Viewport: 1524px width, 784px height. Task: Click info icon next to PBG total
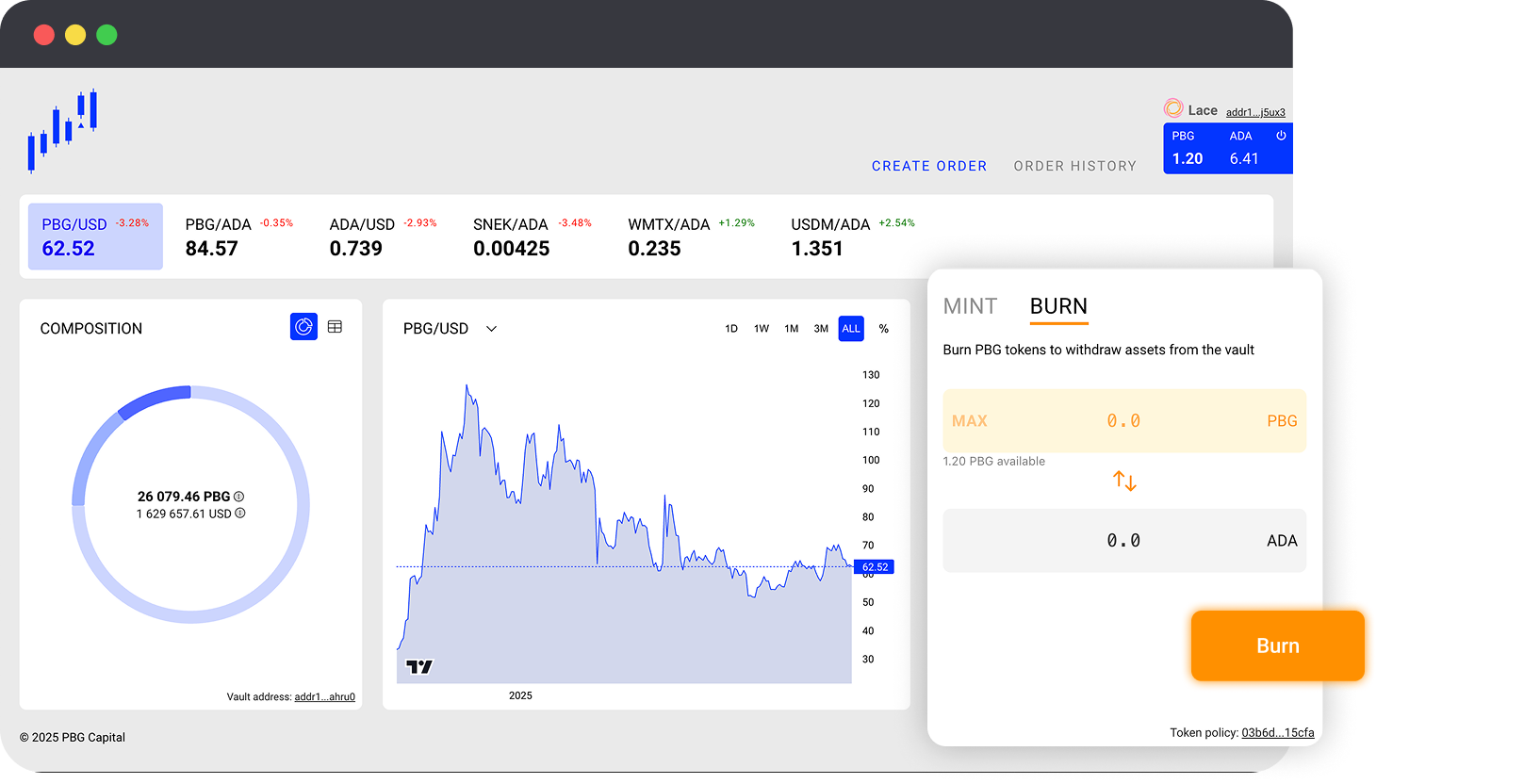239,497
